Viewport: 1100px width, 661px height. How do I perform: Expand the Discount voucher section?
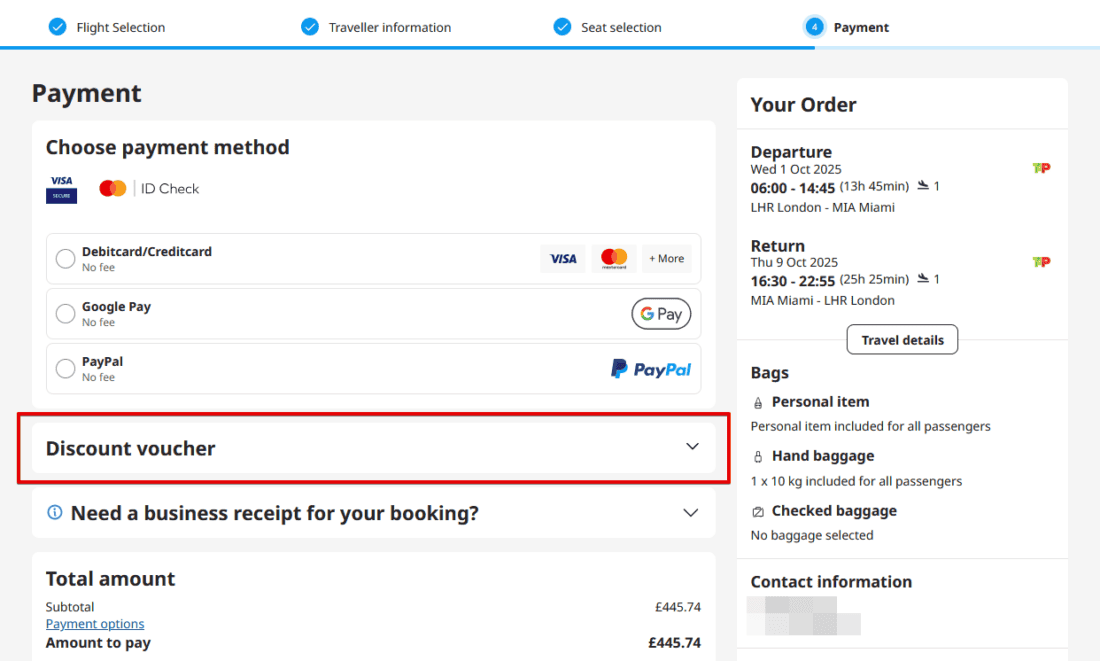pyautogui.click(x=692, y=447)
